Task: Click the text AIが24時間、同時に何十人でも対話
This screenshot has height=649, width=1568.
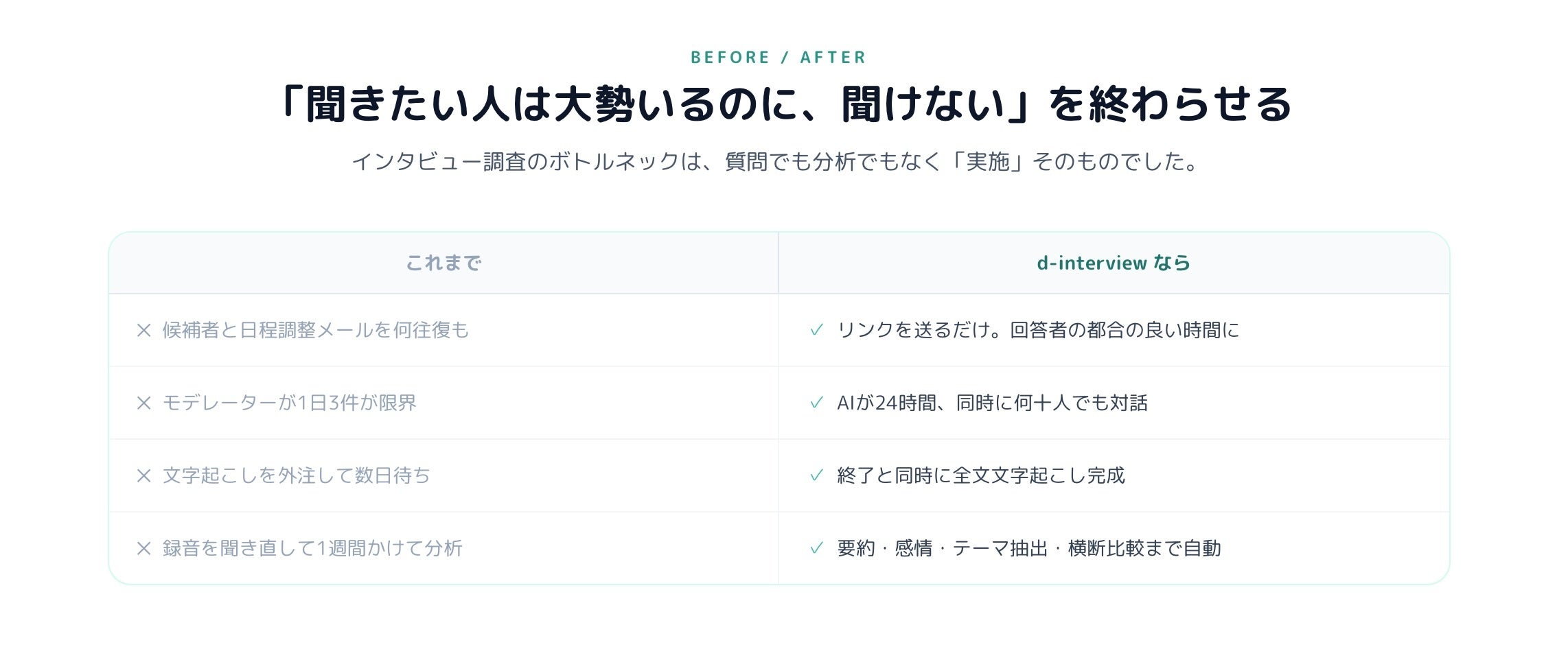Action: pyautogui.click(x=992, y=403)
